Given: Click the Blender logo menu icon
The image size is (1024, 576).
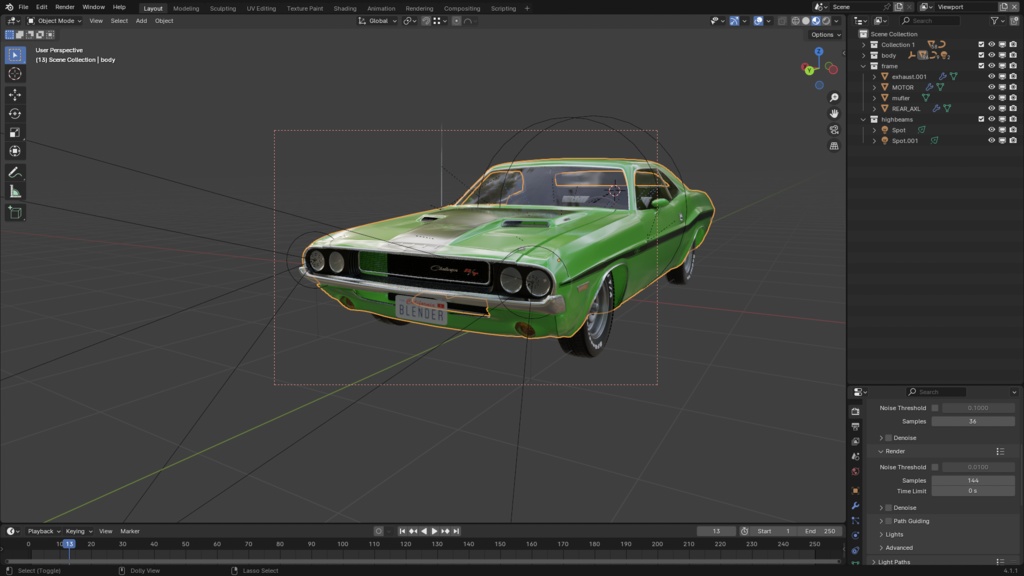Looking at the screenshot, I should pyautogui.click(x=9, y=7).
